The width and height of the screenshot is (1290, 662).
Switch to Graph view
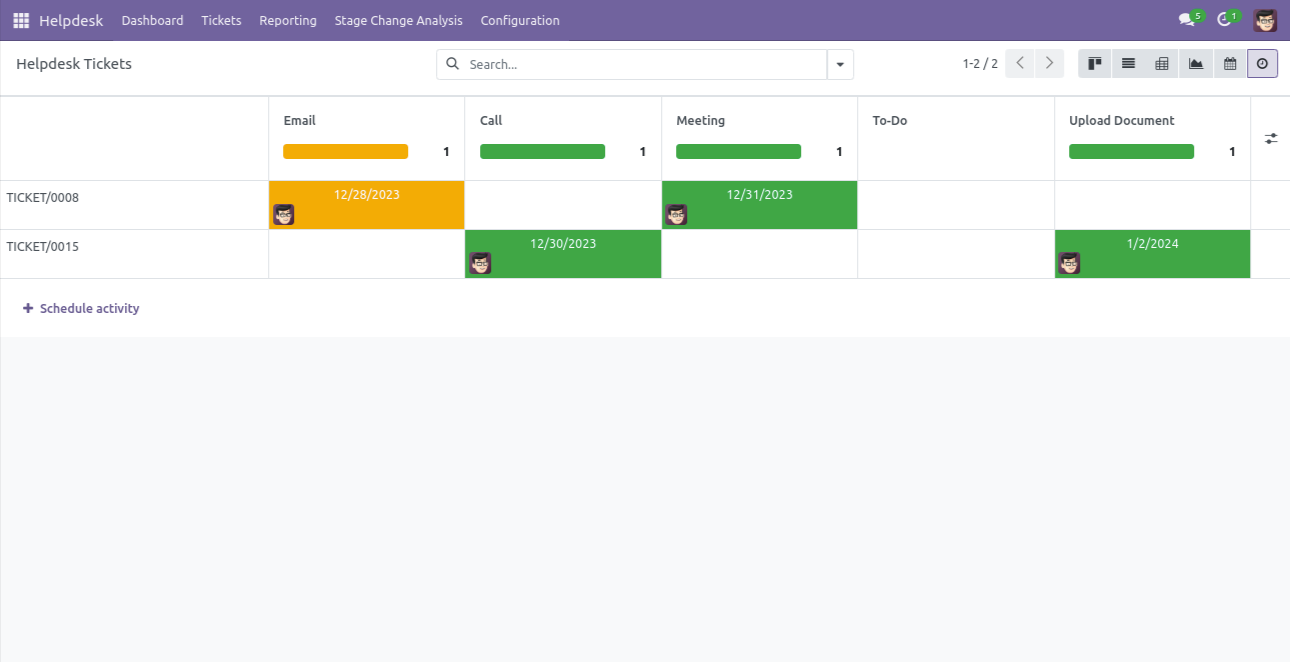pyautogui.click(x=1196, y=64)
